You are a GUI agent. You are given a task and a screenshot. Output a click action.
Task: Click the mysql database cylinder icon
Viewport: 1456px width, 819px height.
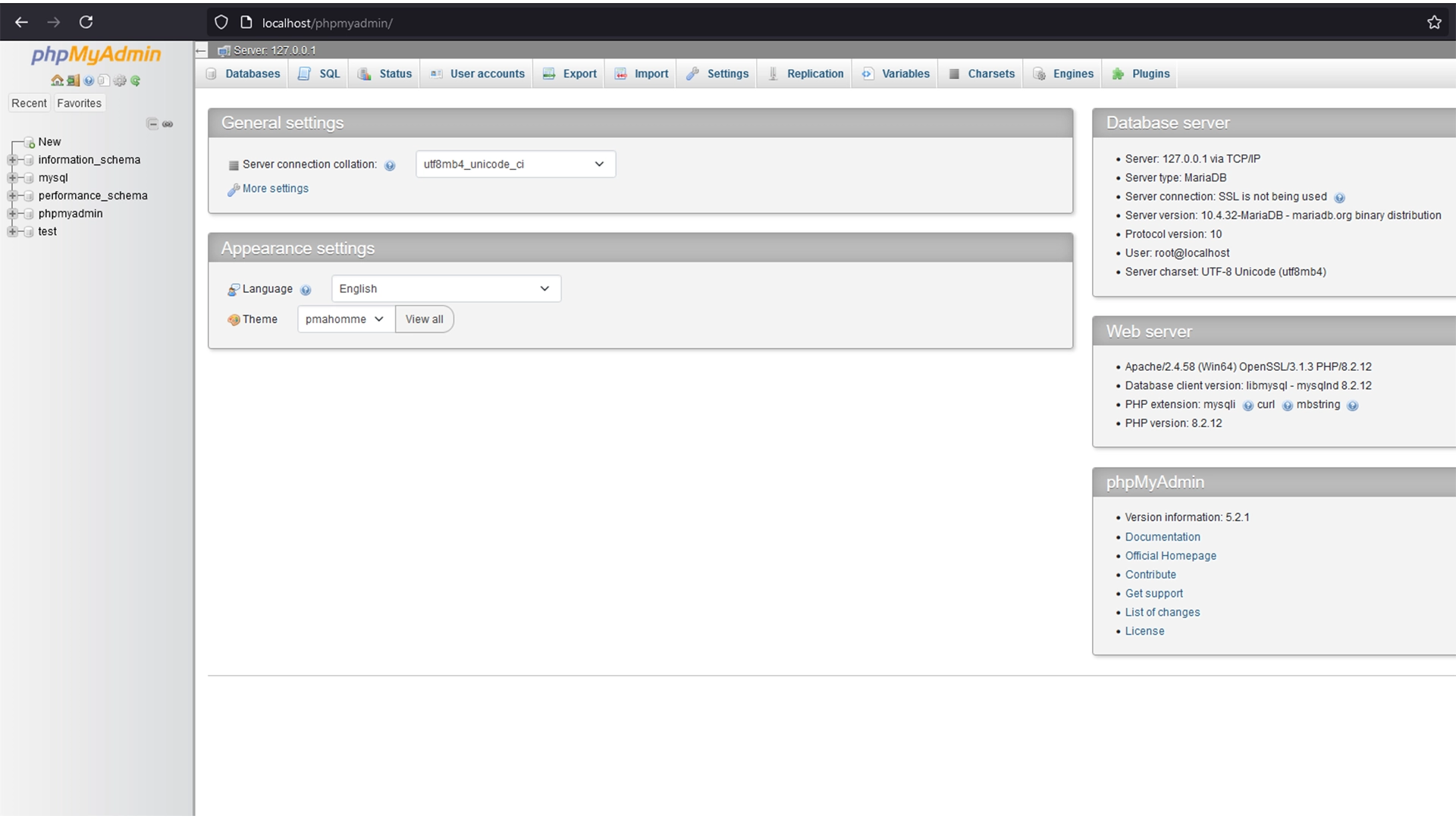[x=29, y=178]
